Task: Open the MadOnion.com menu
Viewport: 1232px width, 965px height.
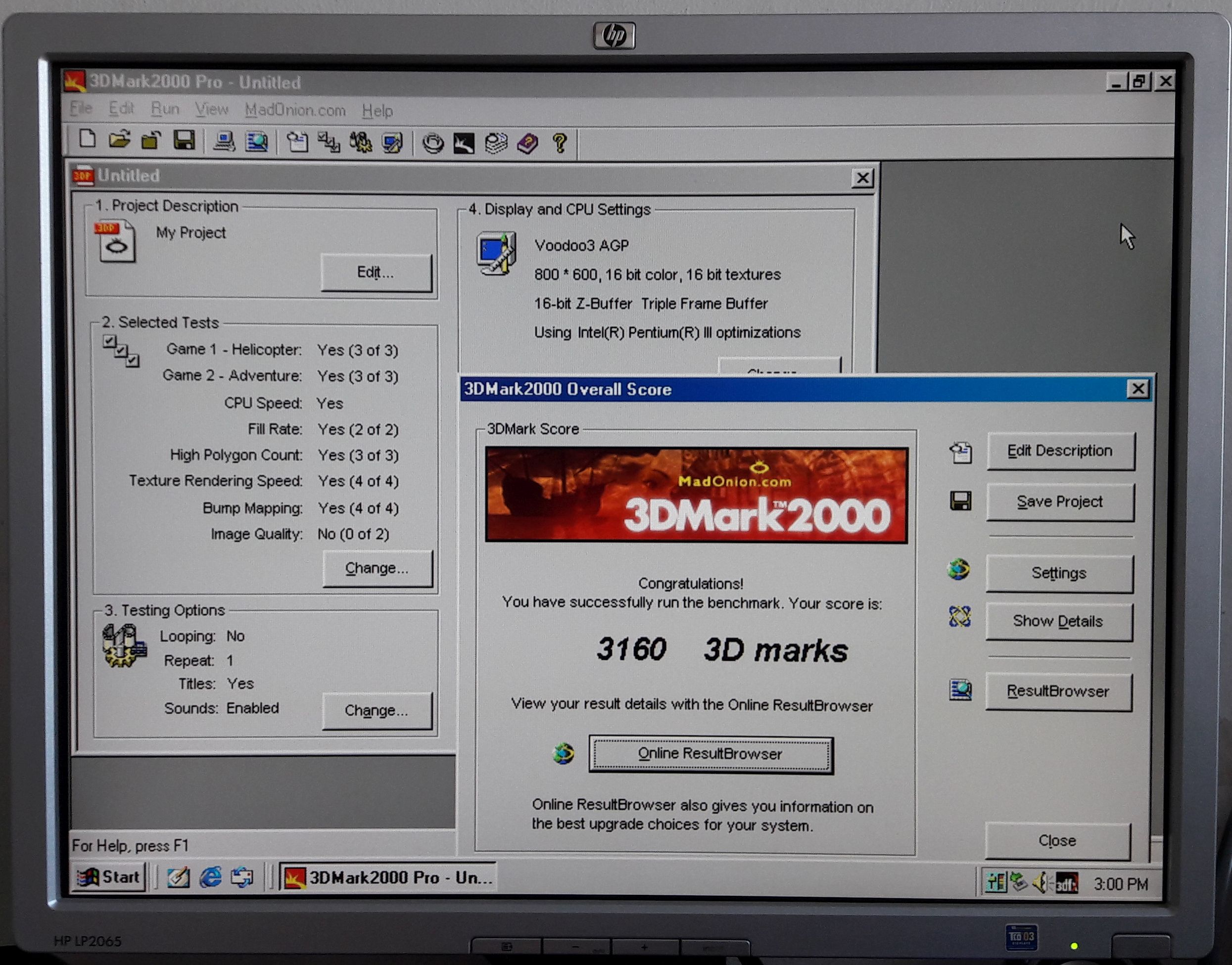Action: tap(295, 110)
